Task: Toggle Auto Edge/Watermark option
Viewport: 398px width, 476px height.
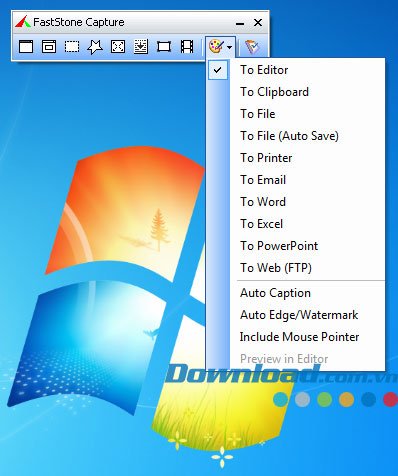Action: click(x=296, y=315)
